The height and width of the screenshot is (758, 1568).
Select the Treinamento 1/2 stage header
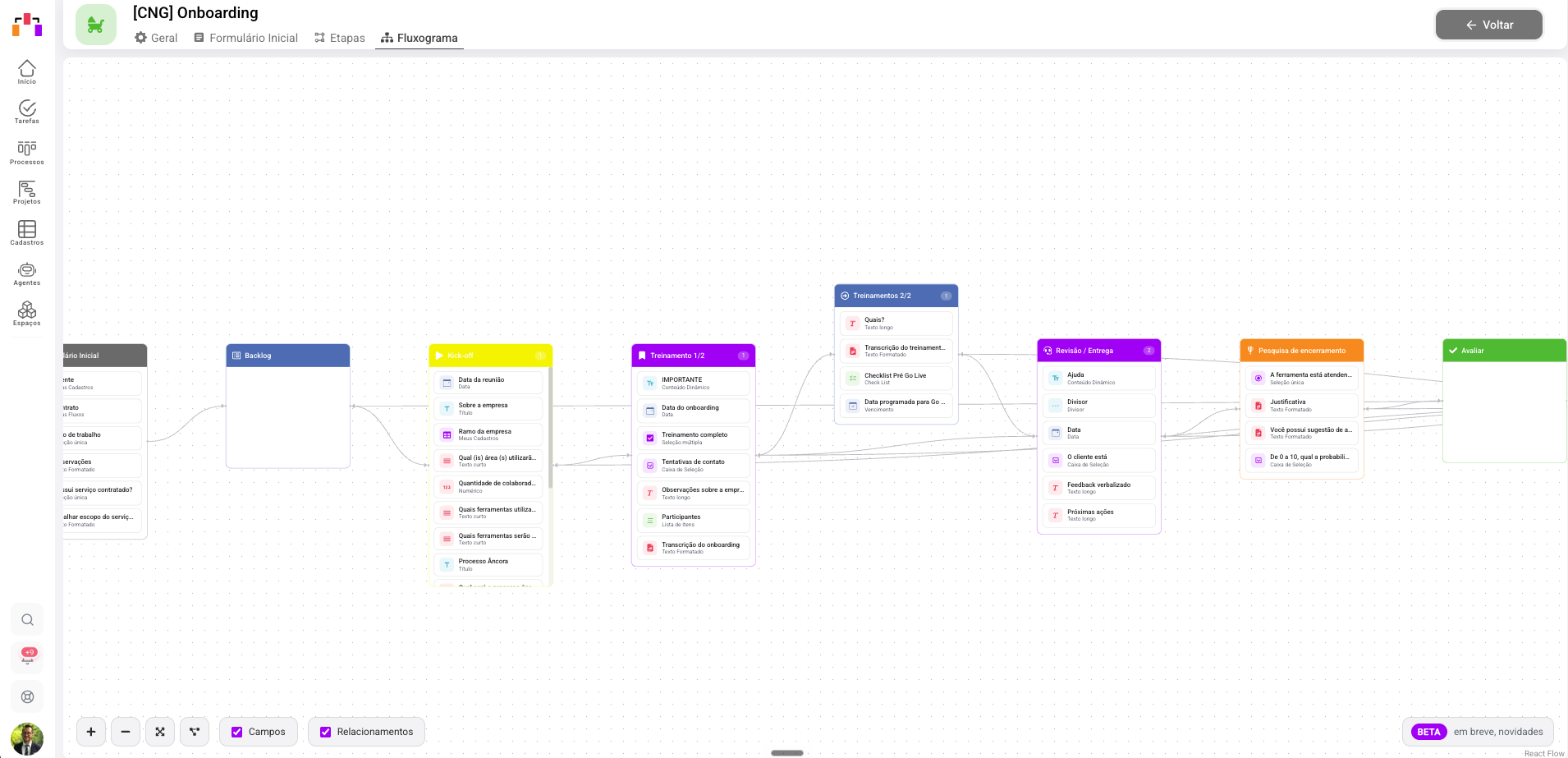pos(694,356)
